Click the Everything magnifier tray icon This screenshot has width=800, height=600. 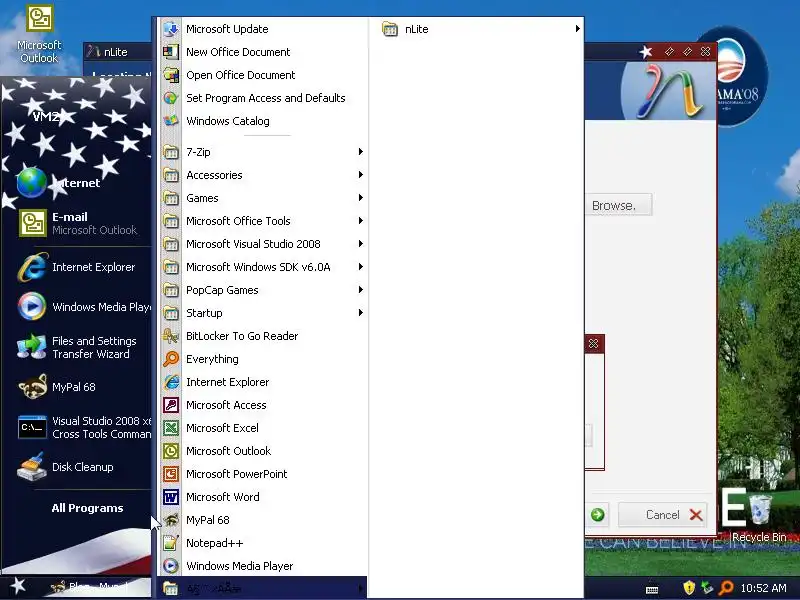click(x=726, y=588)
